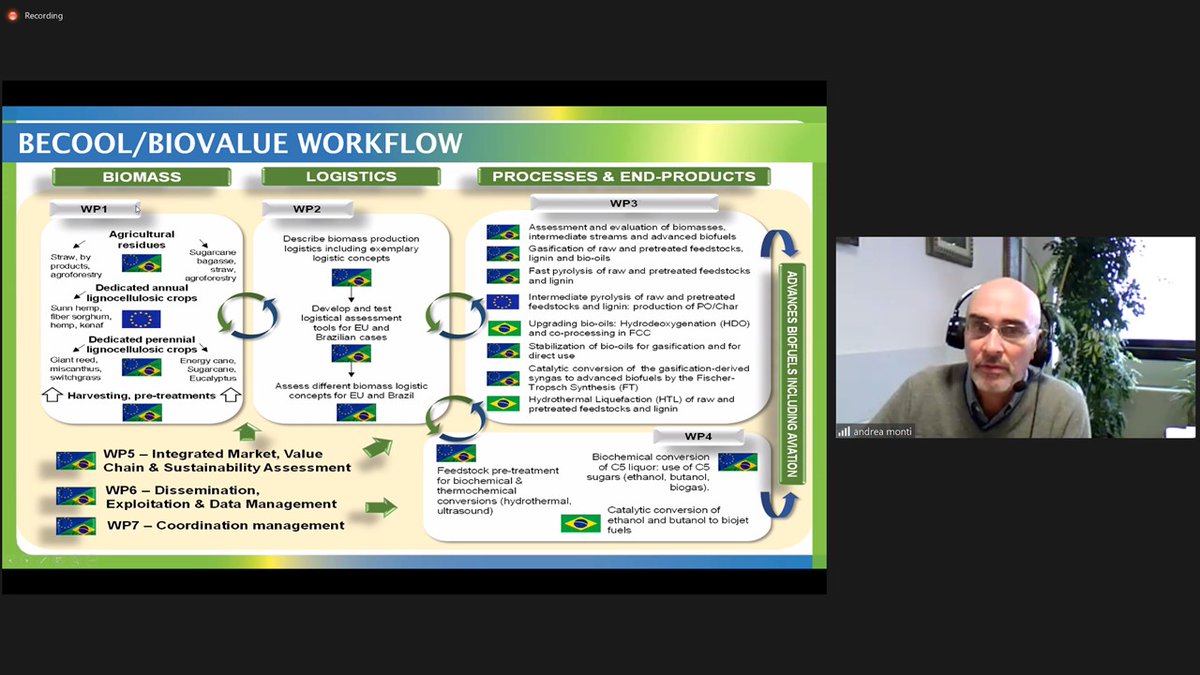Image resolution: width=1200 pixels, height=675 pixels.
Task: Click the WP2 label box
Action: pos(307,209)
